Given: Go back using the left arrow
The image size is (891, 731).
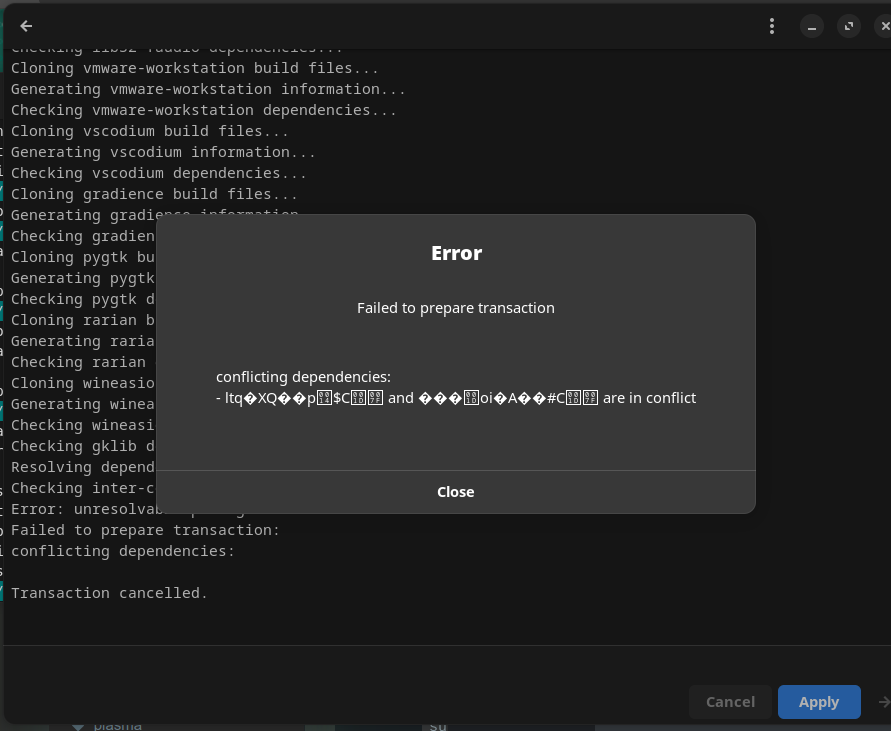Looking at the screenshot, I should click(x=26, y=26).
